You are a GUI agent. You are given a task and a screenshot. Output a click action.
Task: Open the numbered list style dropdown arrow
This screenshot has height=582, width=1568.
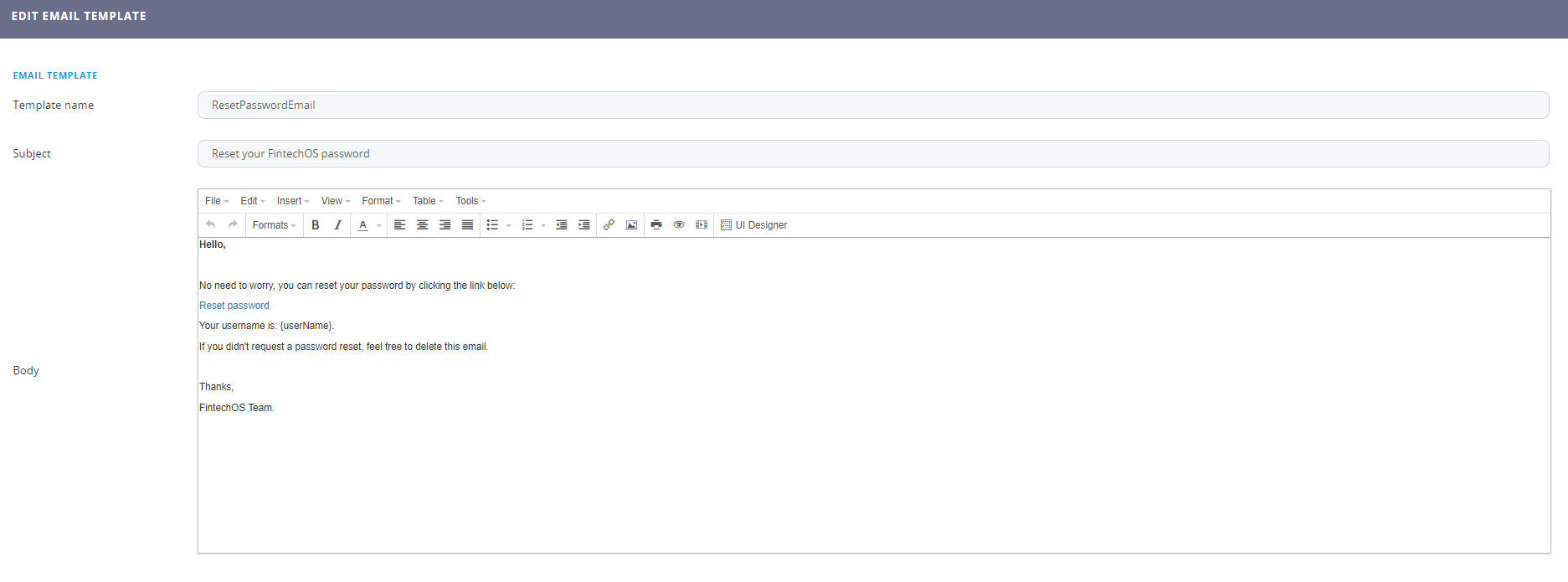coord(543,225)
